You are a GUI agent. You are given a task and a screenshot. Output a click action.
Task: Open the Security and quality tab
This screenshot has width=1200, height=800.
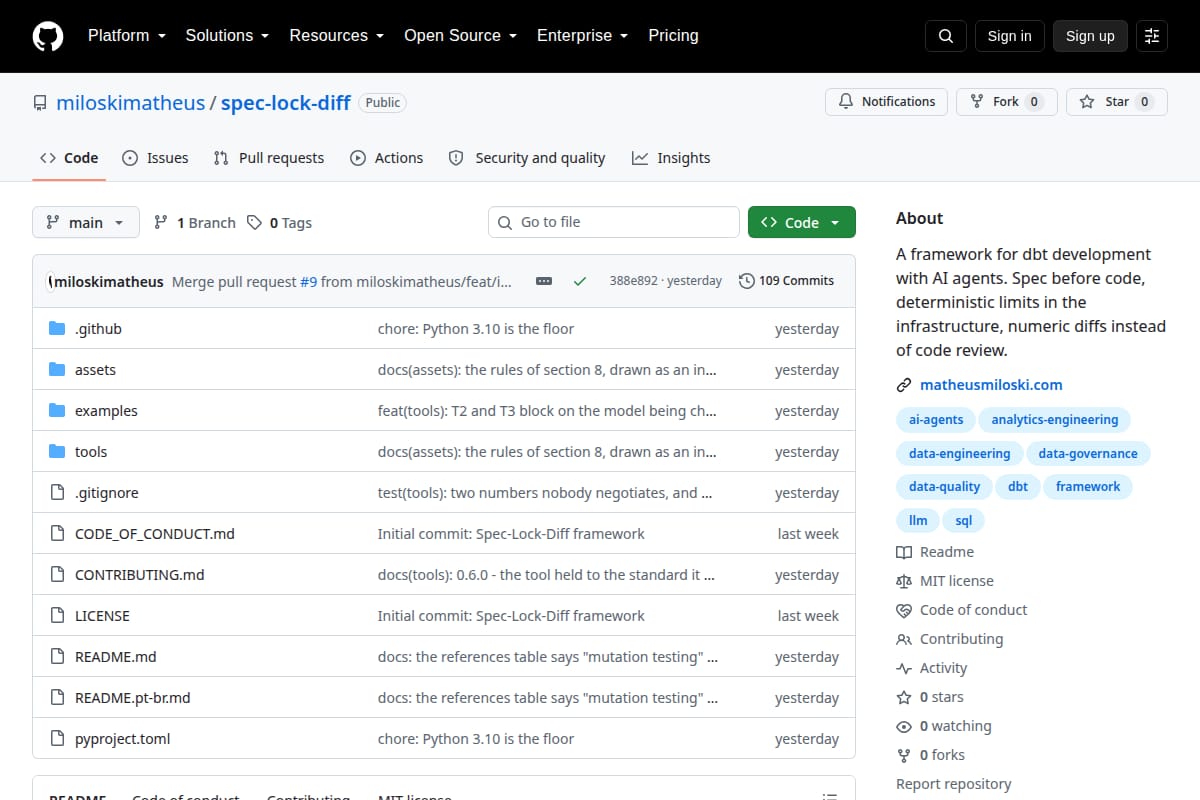coord(527,158)
